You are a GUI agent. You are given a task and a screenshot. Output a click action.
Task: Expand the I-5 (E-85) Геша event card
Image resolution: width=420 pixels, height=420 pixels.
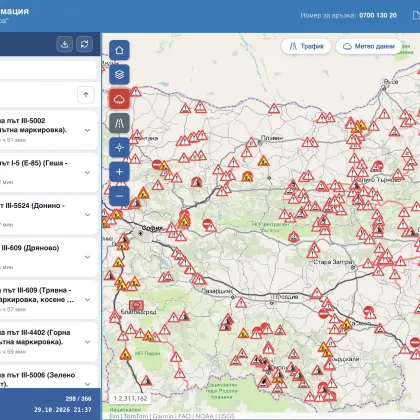[x=88, y=172]
